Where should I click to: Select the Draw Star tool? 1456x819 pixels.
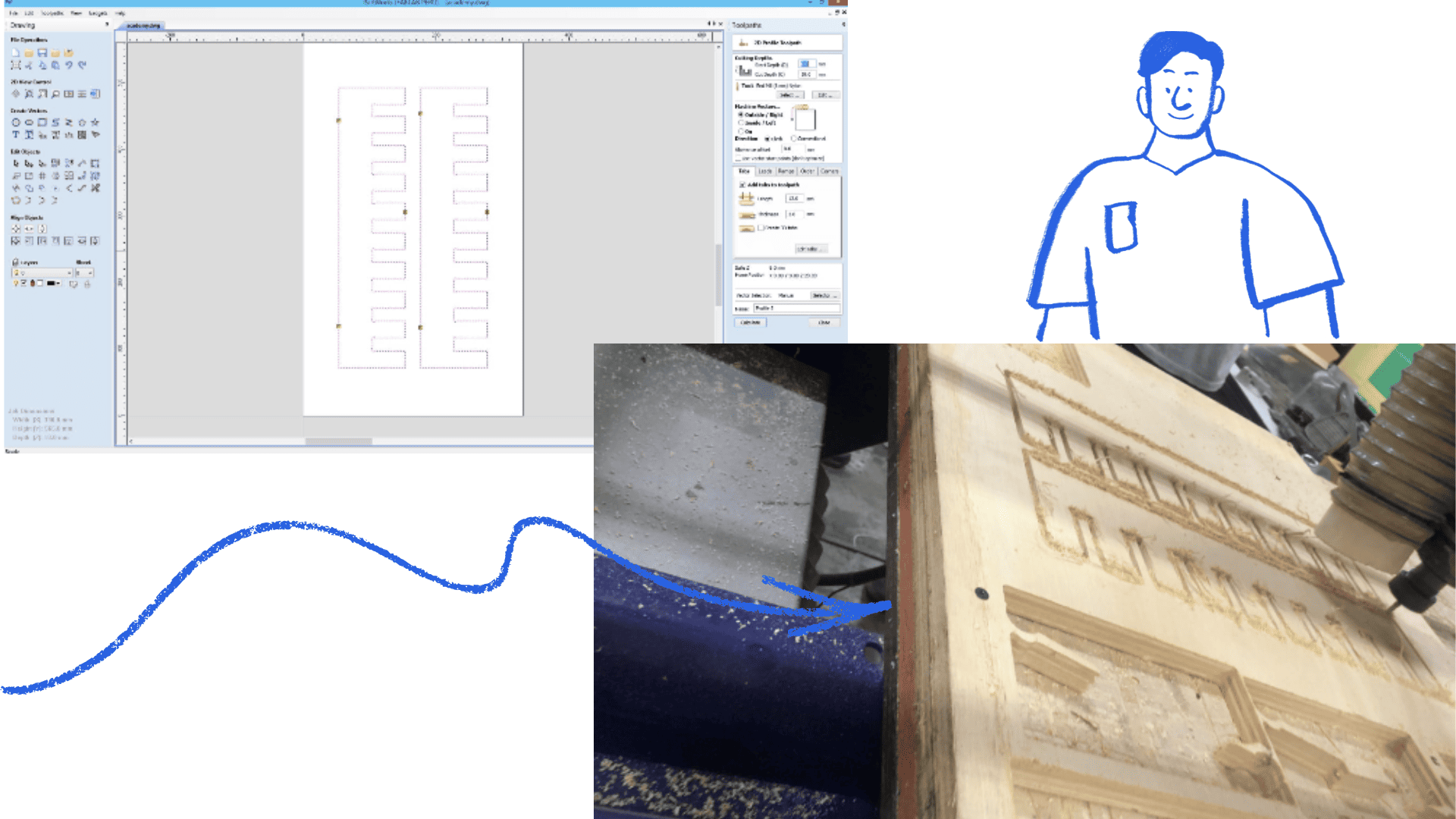(95, 122)
